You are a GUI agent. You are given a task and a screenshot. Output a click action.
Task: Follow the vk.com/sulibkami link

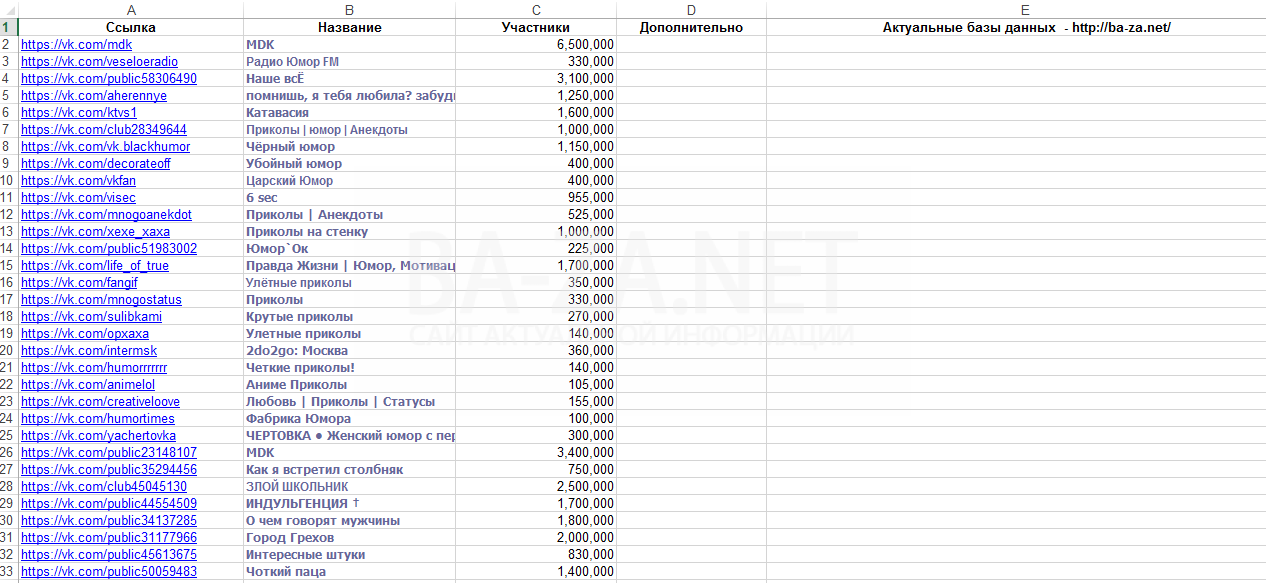[x=91, y=316]
